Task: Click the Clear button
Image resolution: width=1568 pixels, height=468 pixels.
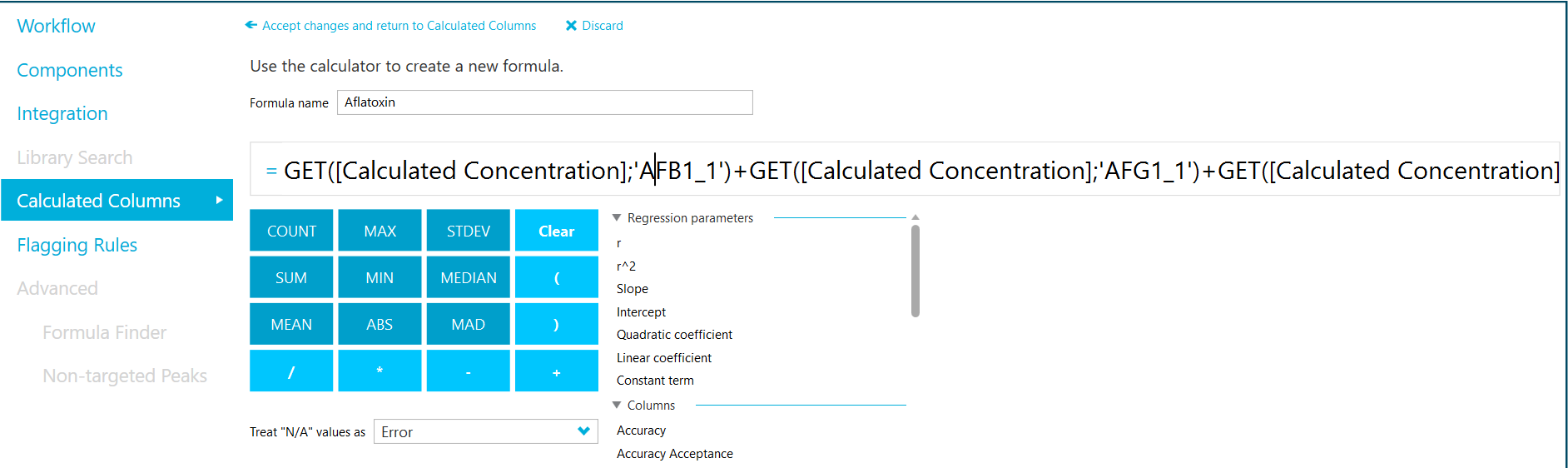Action: coord(556,231)
